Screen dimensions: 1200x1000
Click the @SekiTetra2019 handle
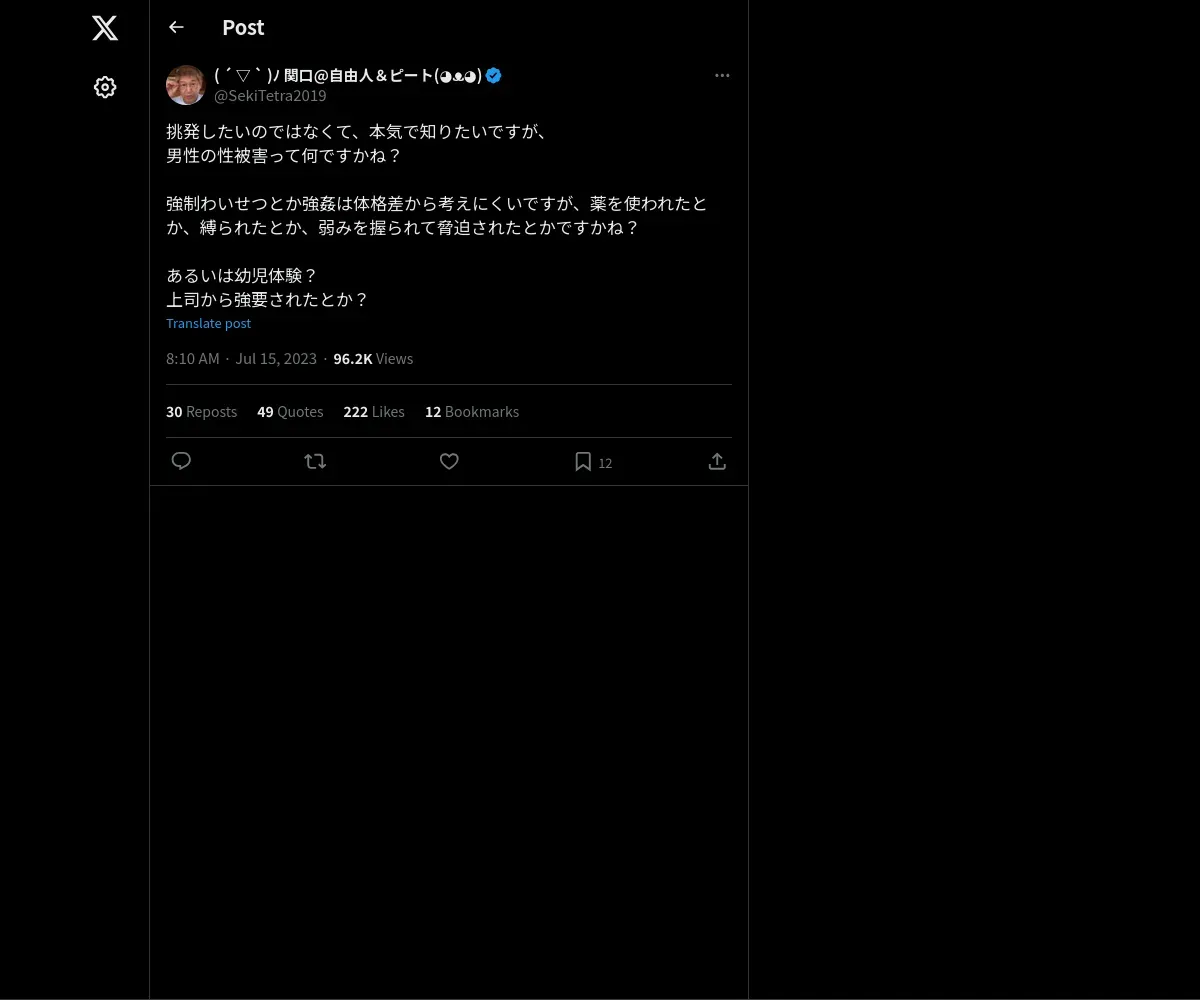click(270, 96)
